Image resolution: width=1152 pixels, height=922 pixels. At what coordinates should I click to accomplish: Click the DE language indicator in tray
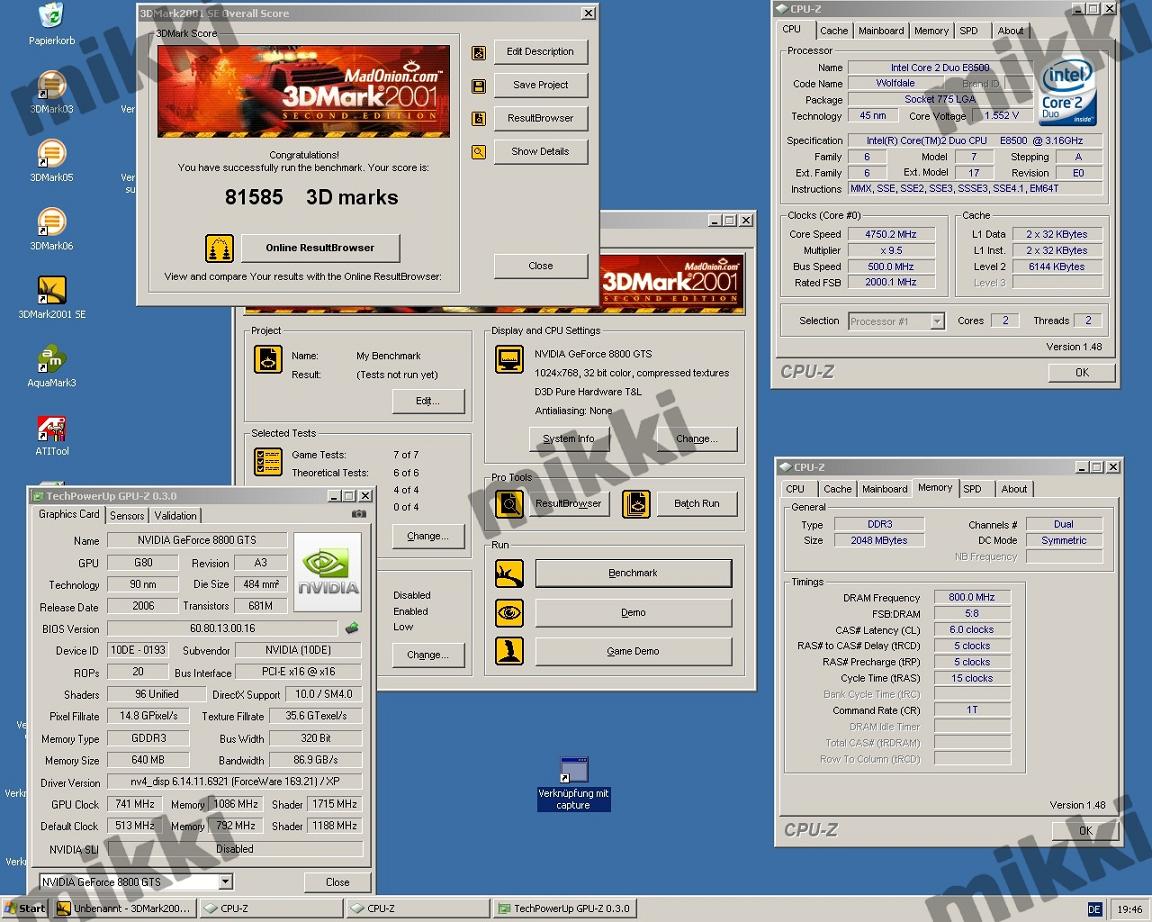(1094, 910)
